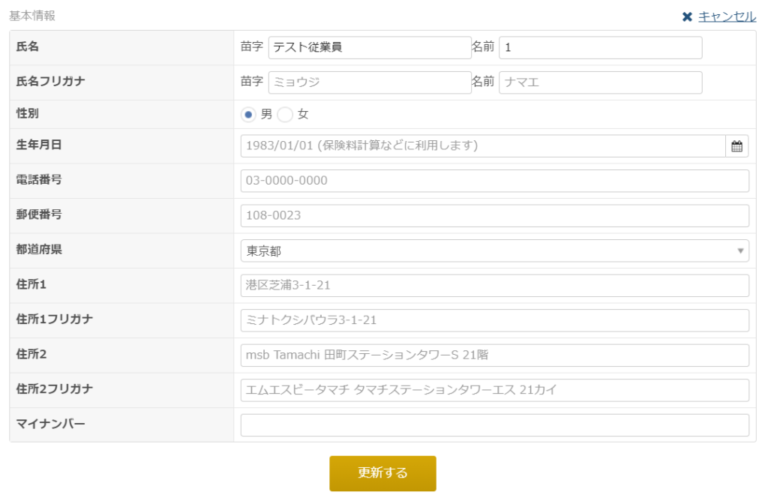Click the 電話番号 input field
This screenshot has height=495, width=768.
(494, 181)
